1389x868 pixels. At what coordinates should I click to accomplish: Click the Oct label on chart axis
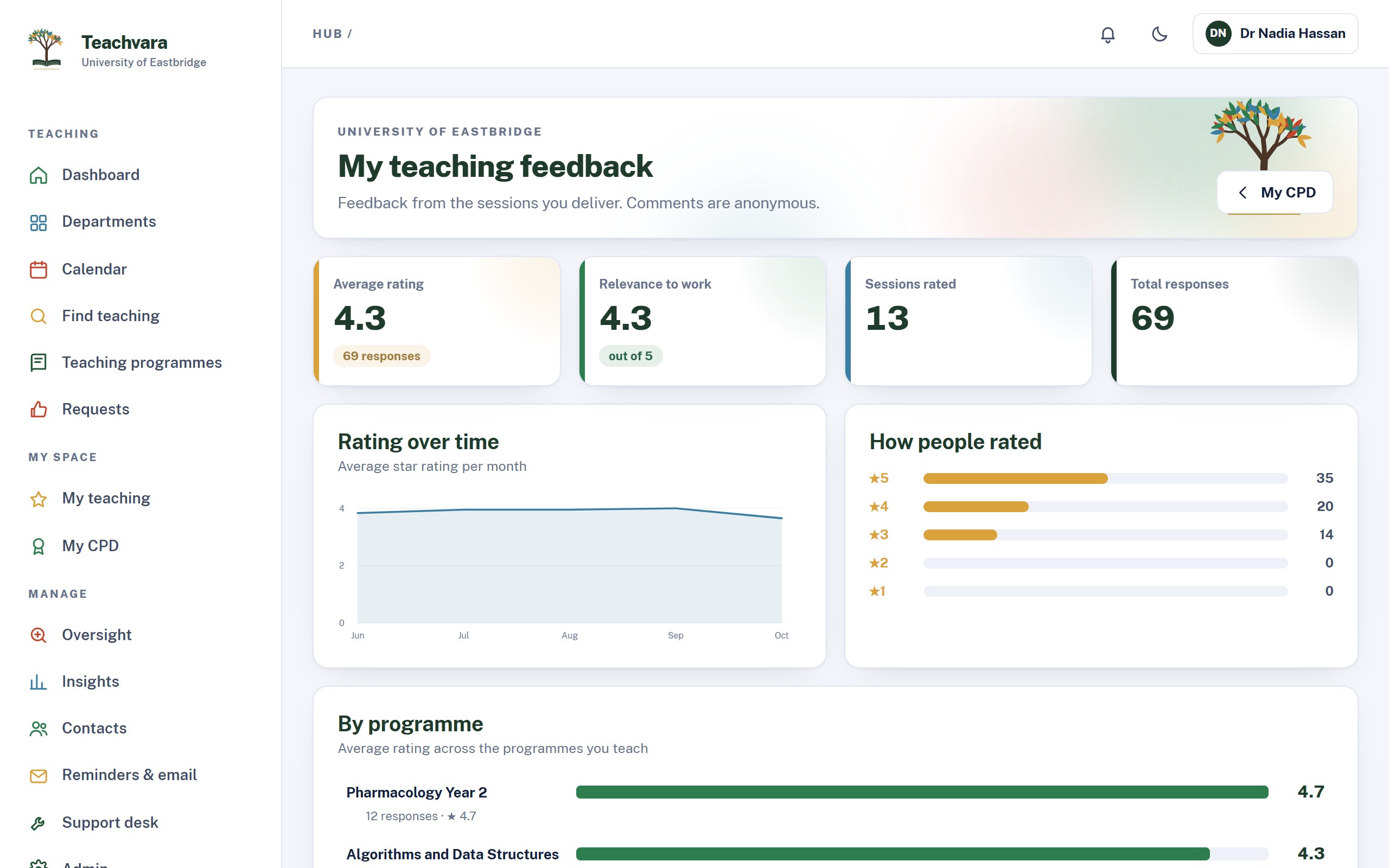(x=781, y=635)
